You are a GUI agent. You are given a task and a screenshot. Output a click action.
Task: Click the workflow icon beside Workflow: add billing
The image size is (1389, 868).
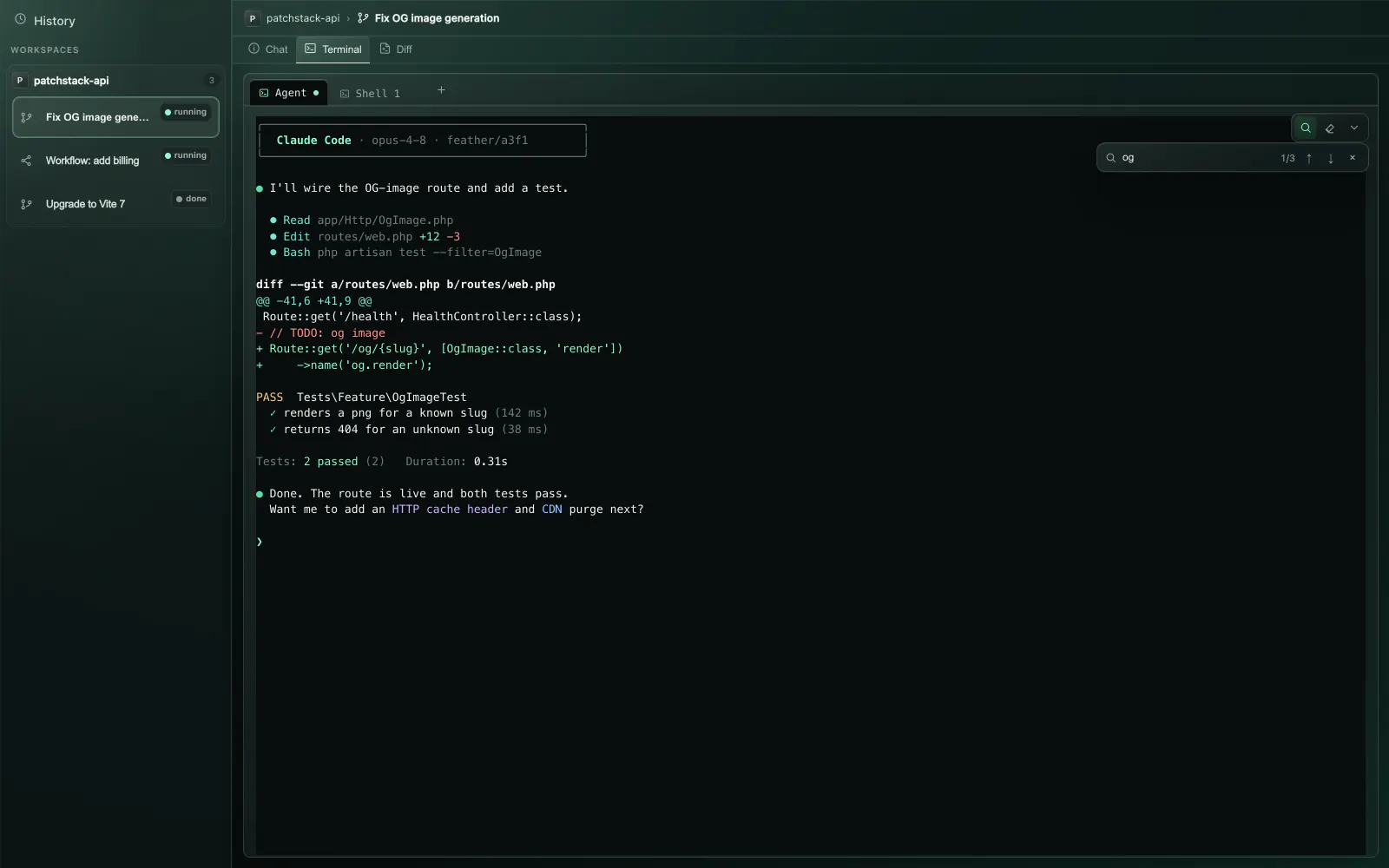(x=26, y=161)
